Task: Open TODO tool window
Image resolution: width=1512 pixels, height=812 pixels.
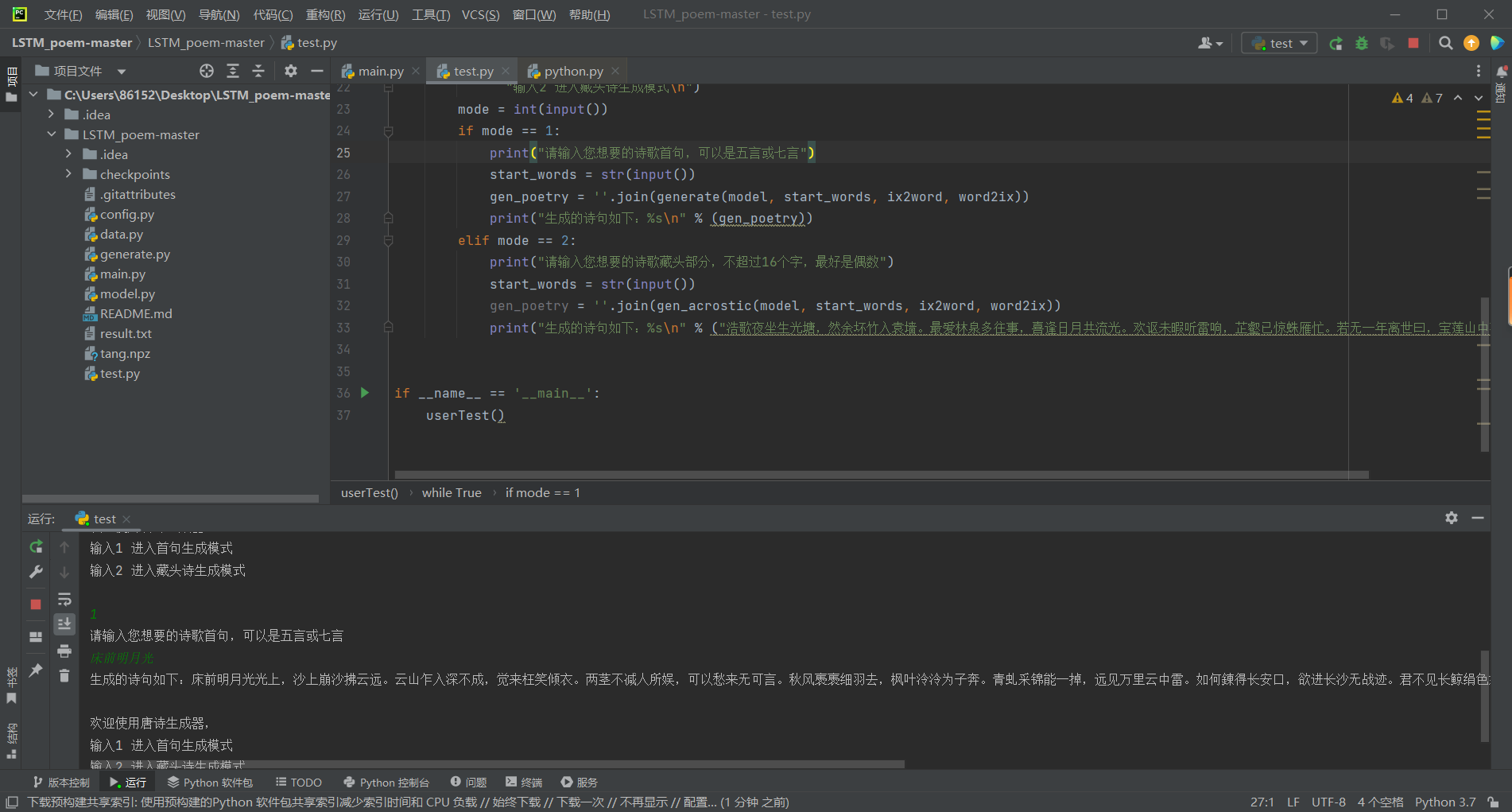Action: point(299,783)
